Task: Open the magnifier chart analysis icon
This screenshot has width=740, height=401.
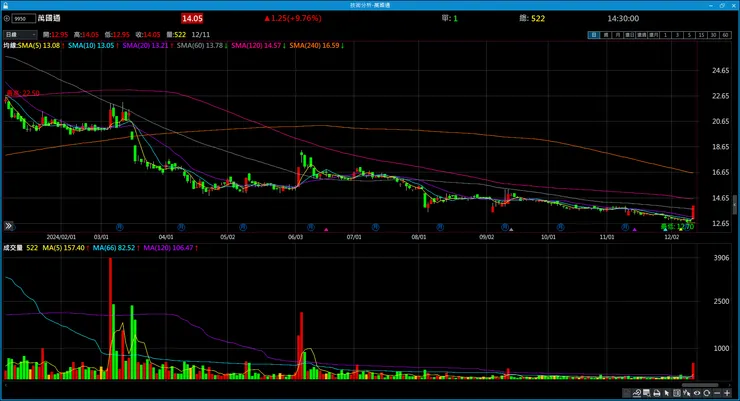Action: coord(637,393)
